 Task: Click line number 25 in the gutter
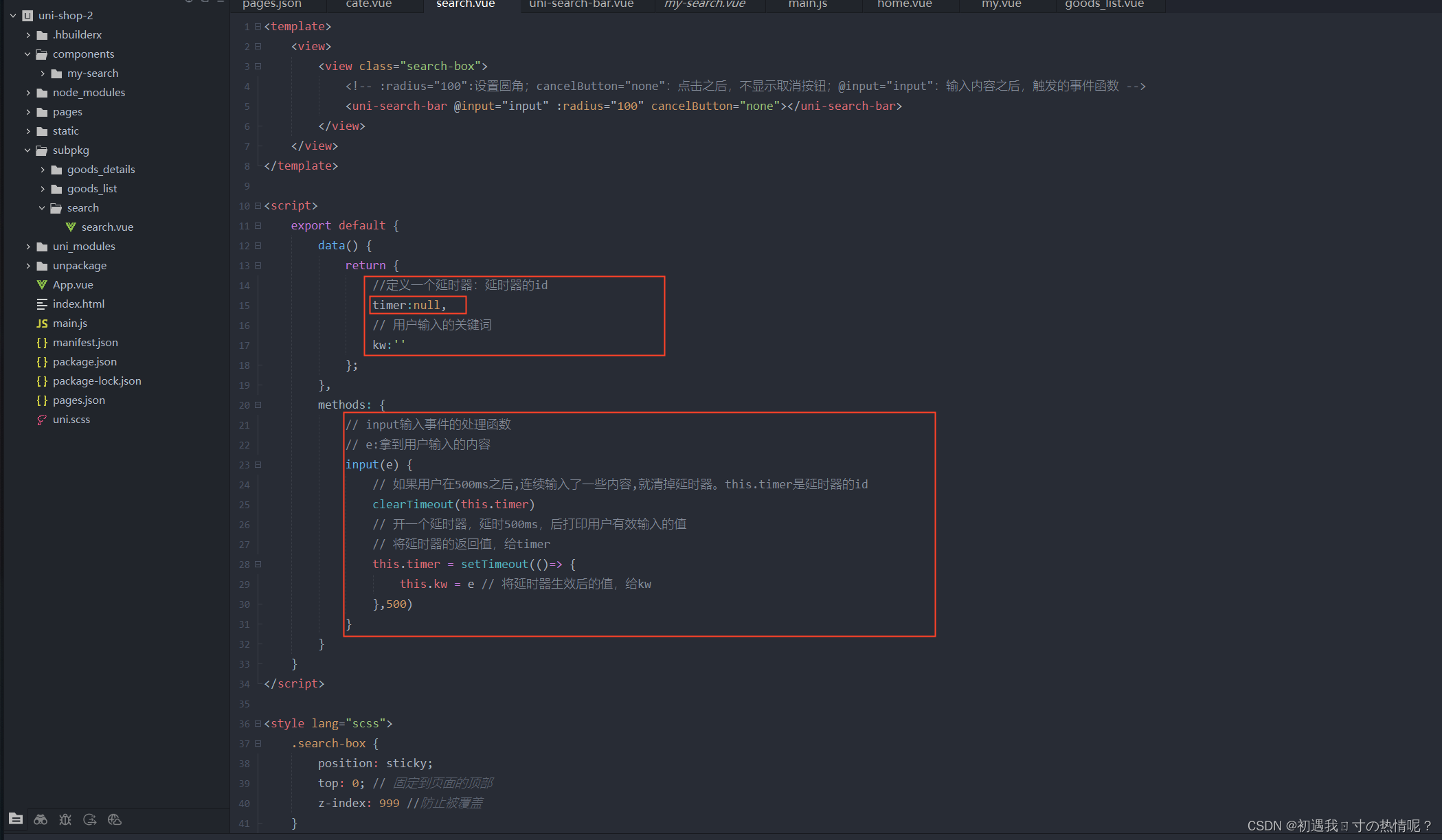(x=245, y=505)
